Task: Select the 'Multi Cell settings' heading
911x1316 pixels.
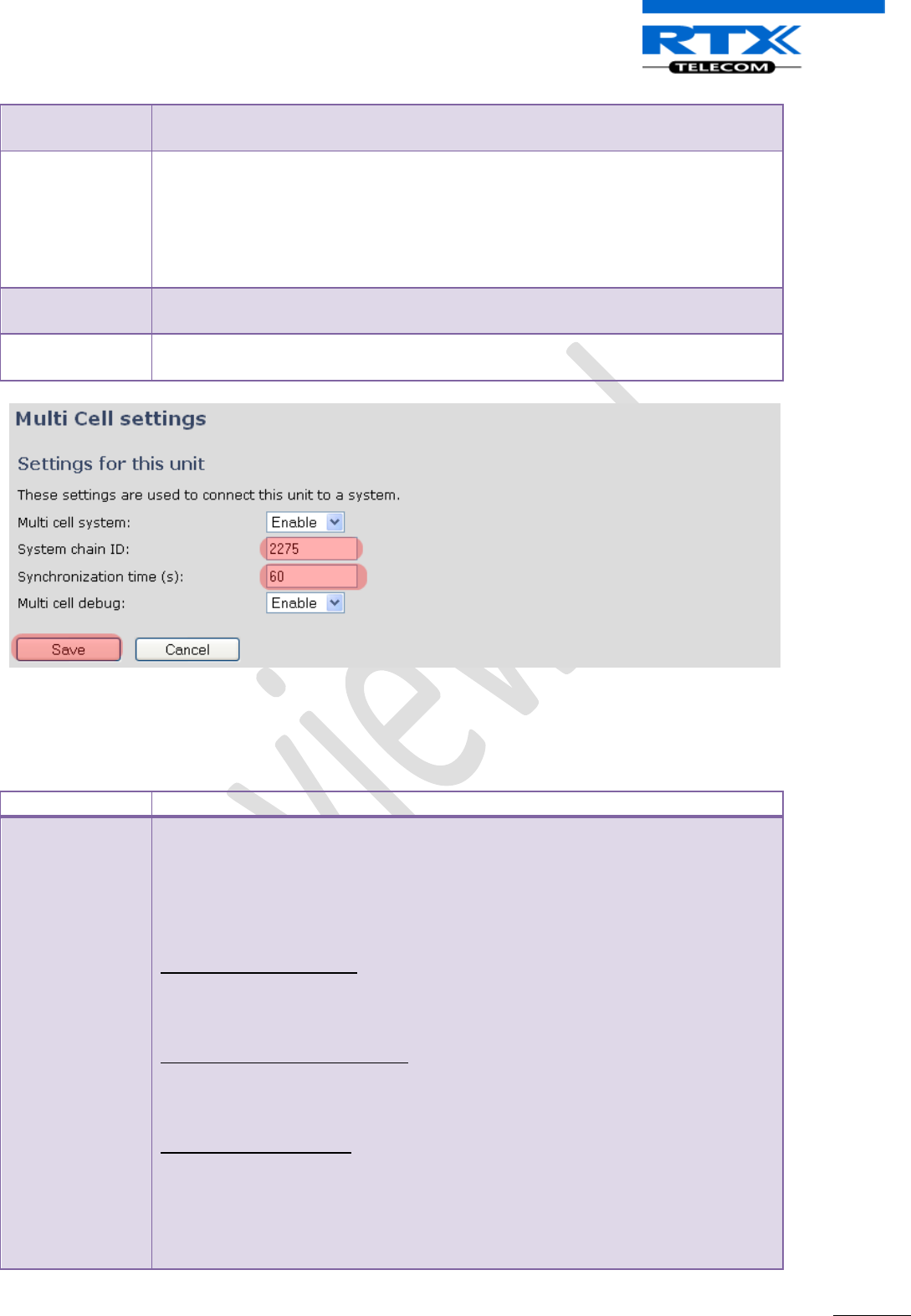Action: (111, 419)
